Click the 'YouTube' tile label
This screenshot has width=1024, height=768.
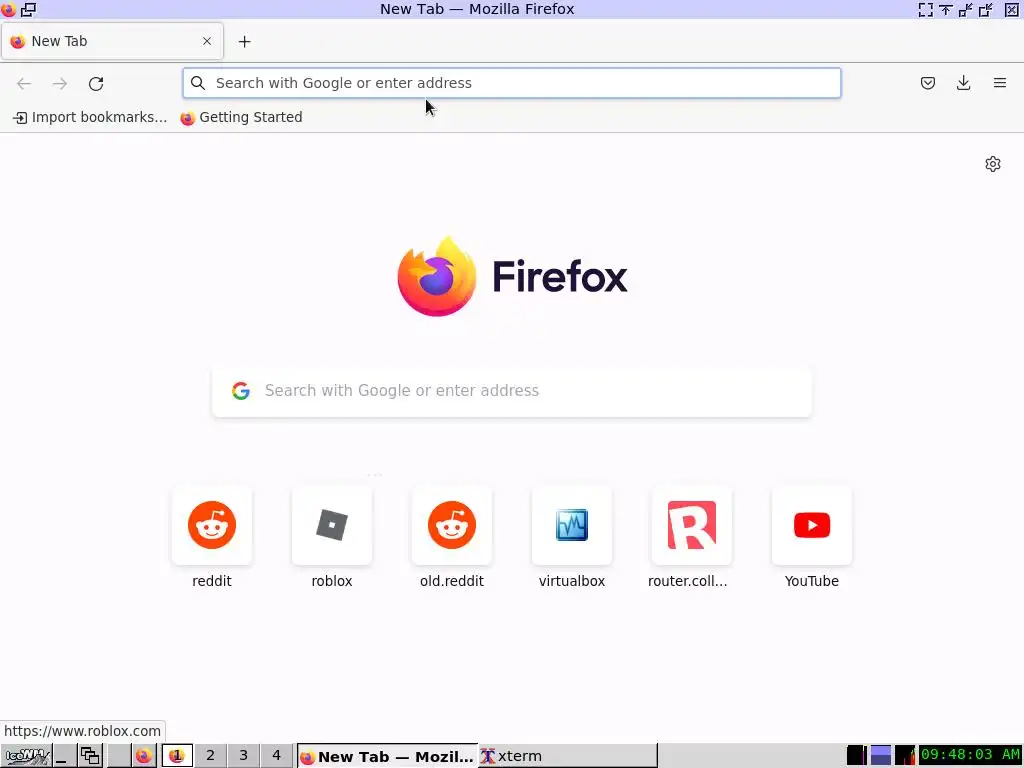point(812,581)
